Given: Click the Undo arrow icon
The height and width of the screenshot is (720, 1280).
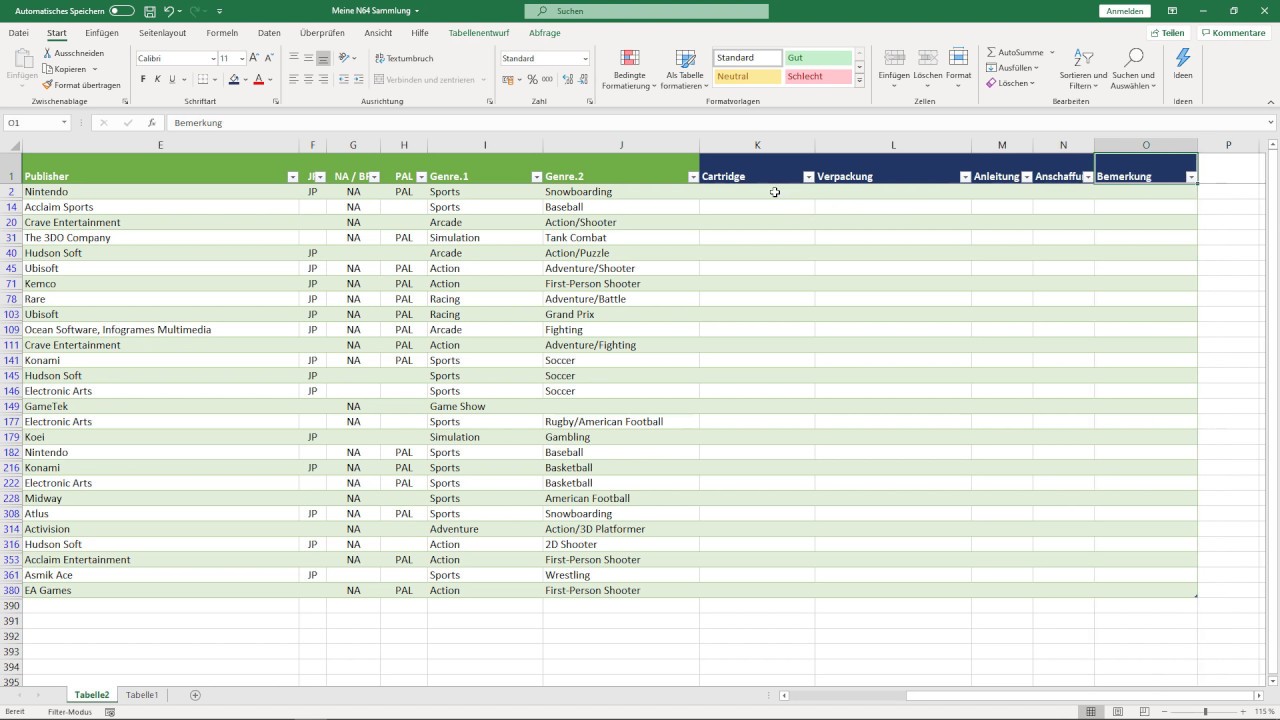Looking at the screenshot, I should 168,11.
